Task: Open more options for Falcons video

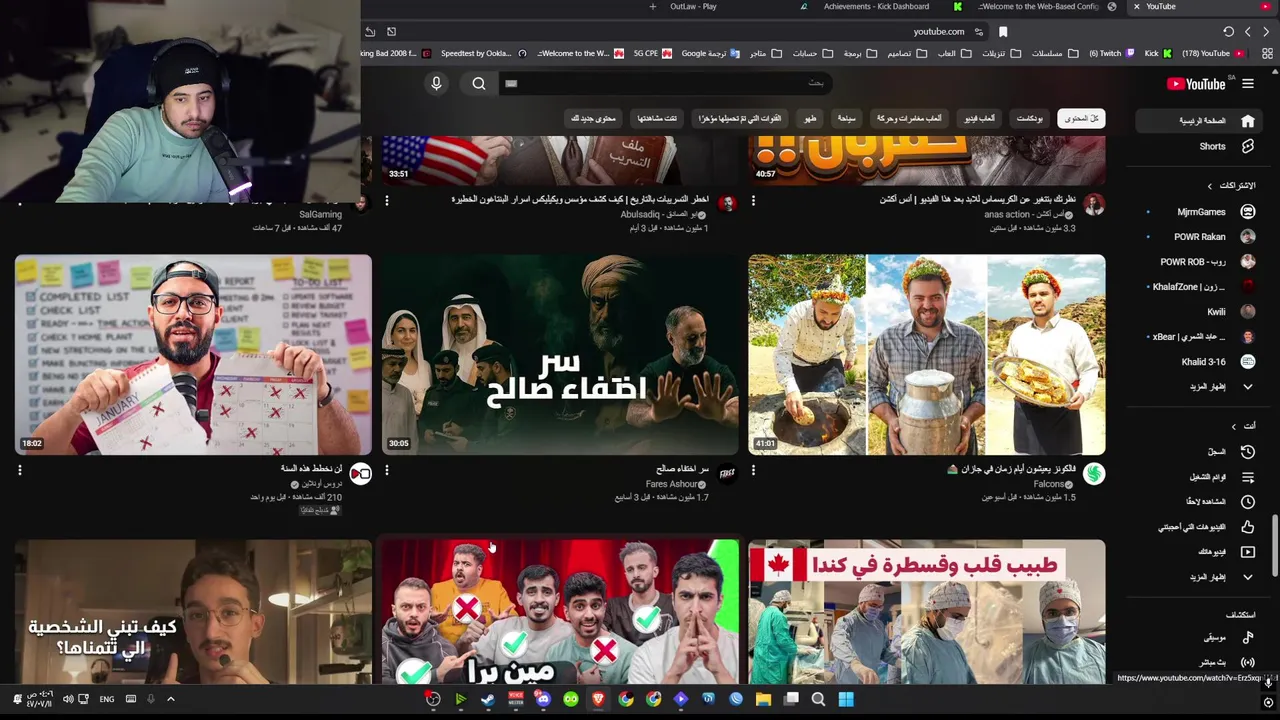Action: tap(754, 470)
